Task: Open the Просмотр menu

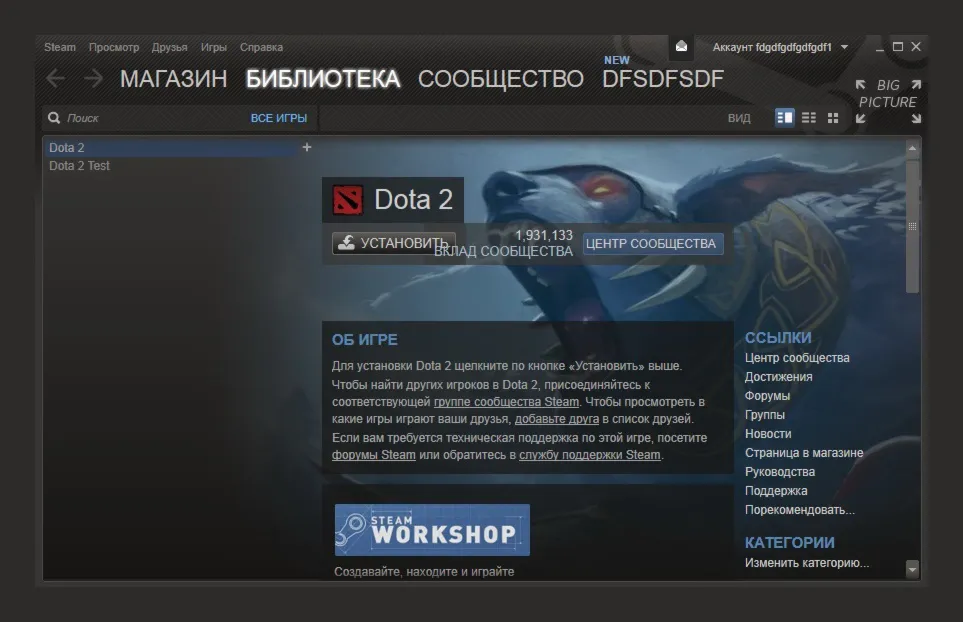Action: pyautogui.click(x=114, y=47)
